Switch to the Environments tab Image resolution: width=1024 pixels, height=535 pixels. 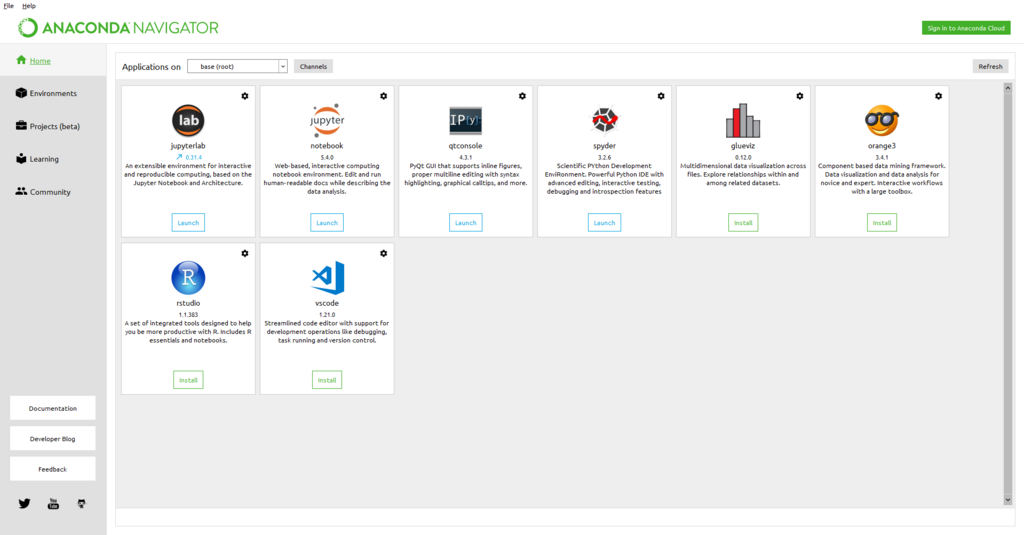(x=53, y=93)
